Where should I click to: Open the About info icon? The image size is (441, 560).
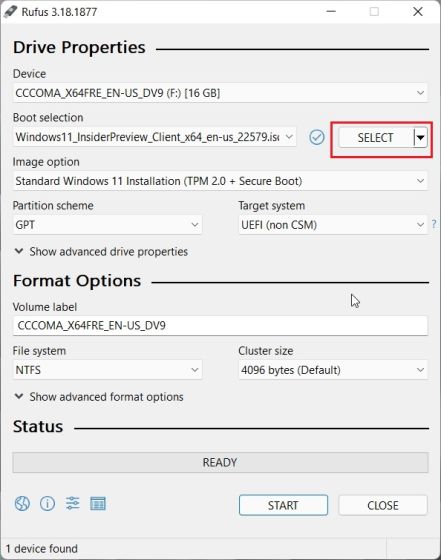(47, 504)
